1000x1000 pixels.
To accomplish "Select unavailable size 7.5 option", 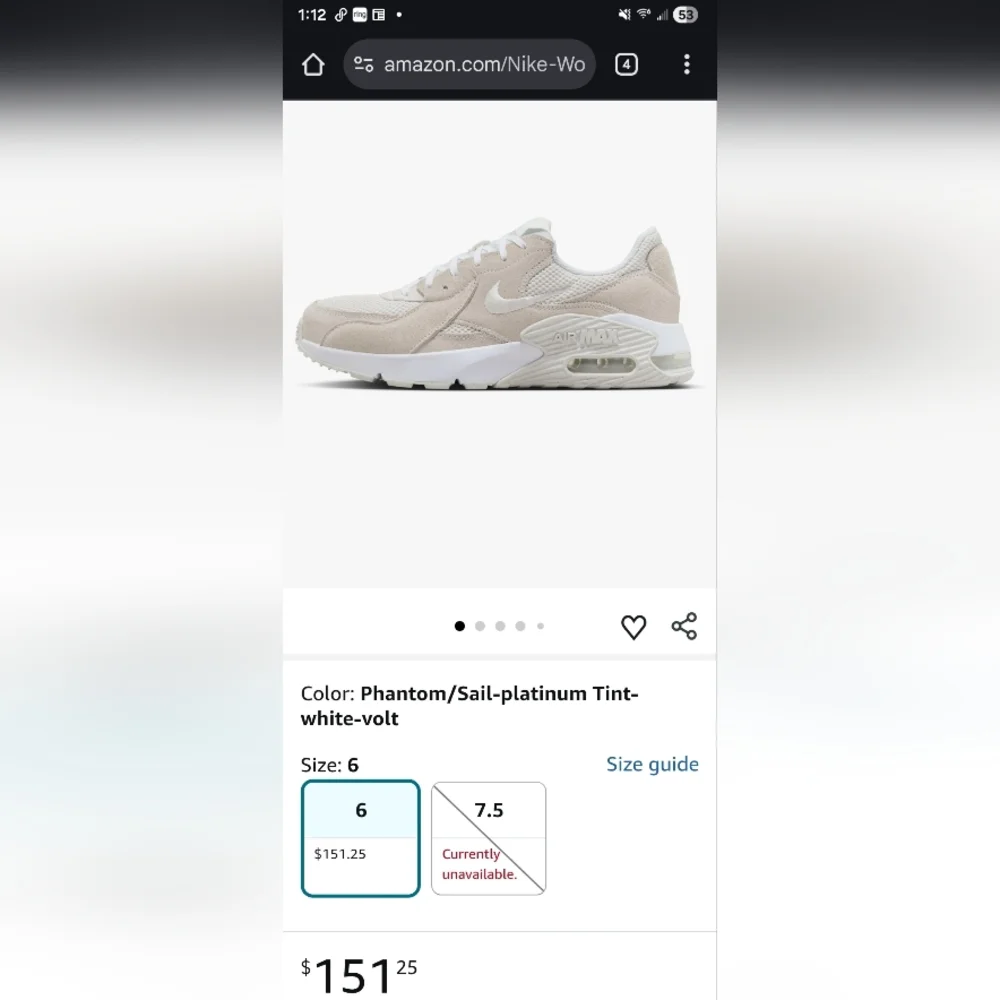I will coord(489,839).
